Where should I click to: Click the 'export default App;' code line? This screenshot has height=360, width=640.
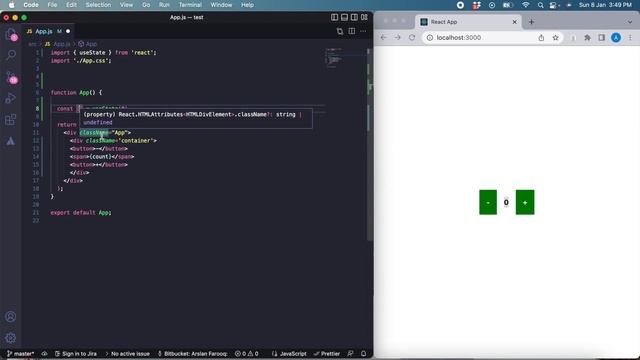tap(81, 213)
